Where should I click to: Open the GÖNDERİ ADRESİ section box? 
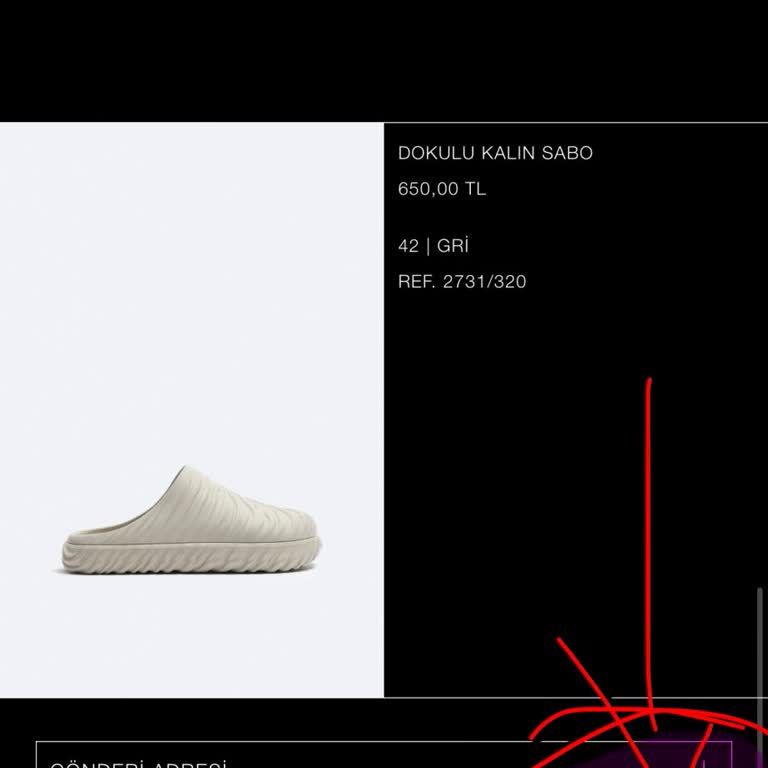(384, 755)
